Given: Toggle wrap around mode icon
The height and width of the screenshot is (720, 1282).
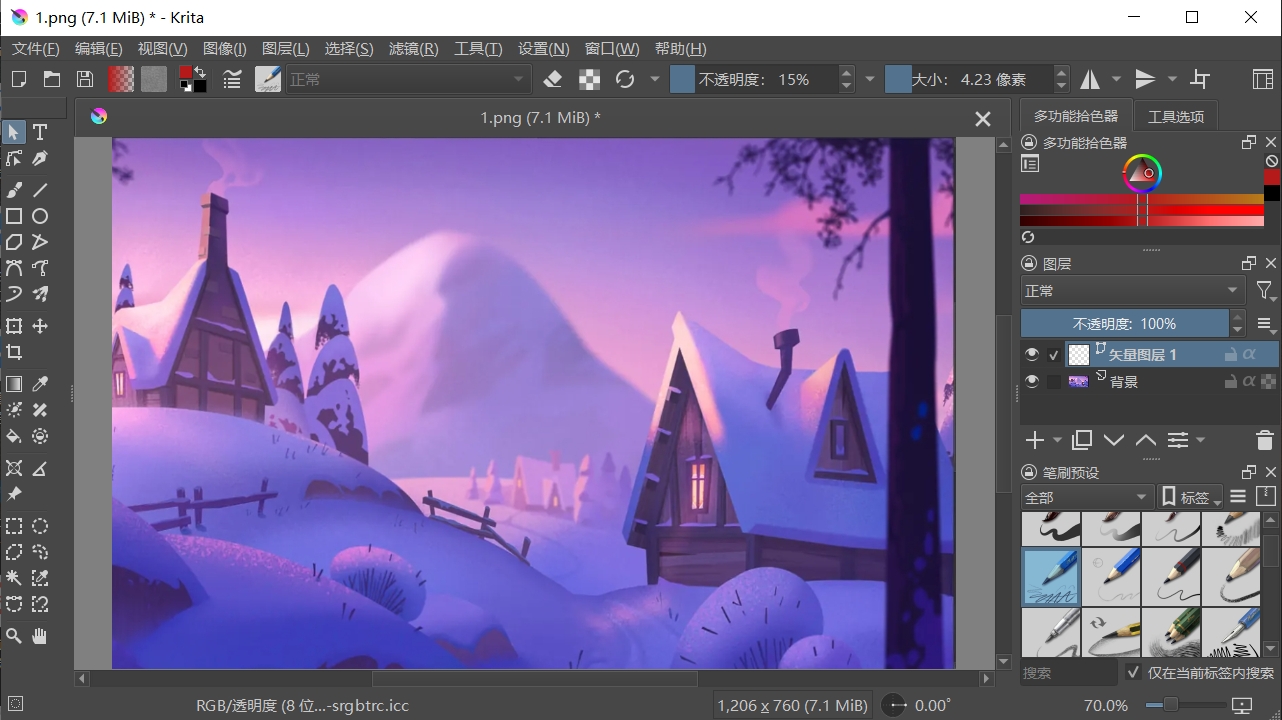Looking at the screenshot, I should click(x=1201, y=79).
